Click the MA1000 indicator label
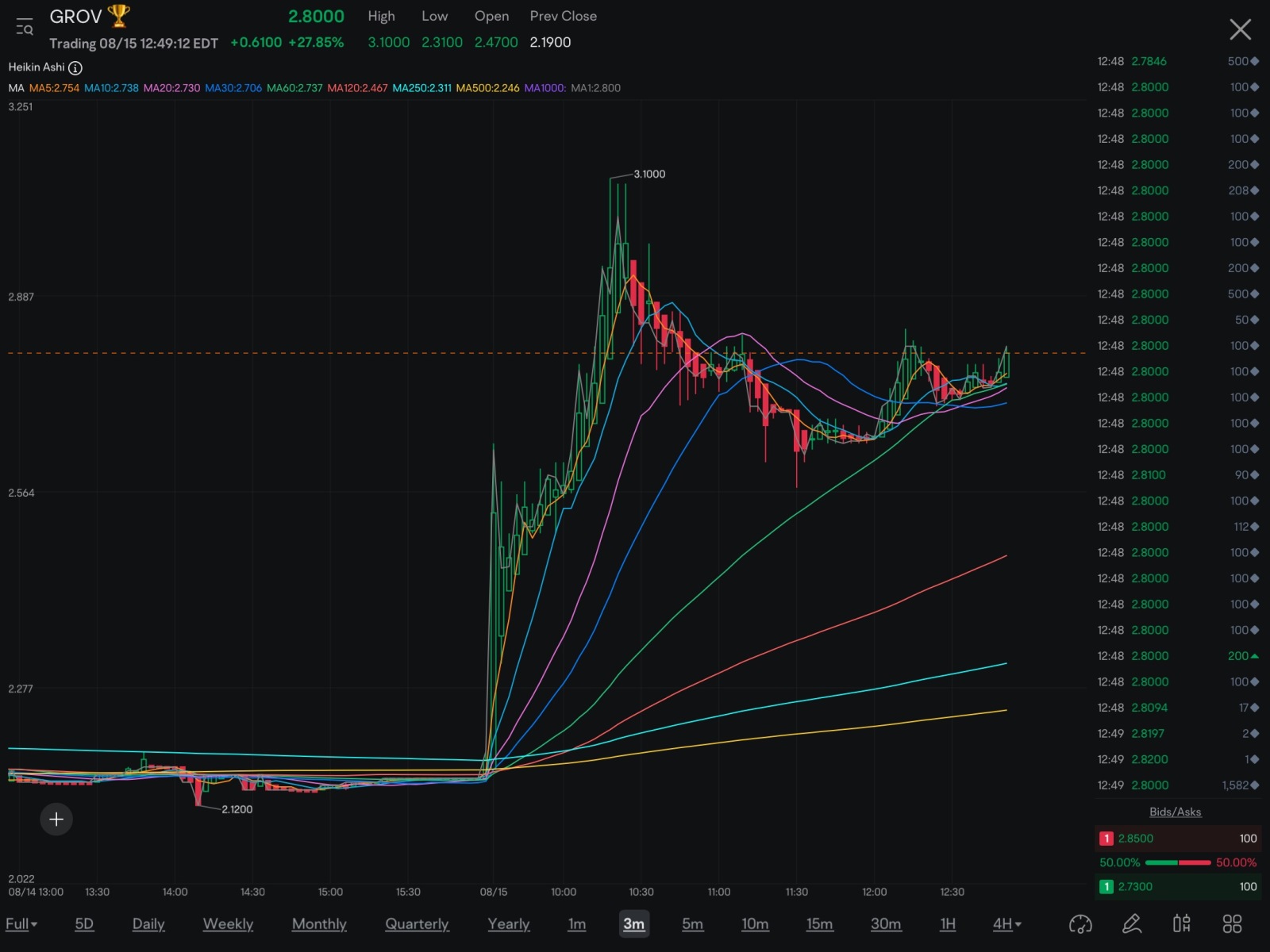 pos(545,88)
